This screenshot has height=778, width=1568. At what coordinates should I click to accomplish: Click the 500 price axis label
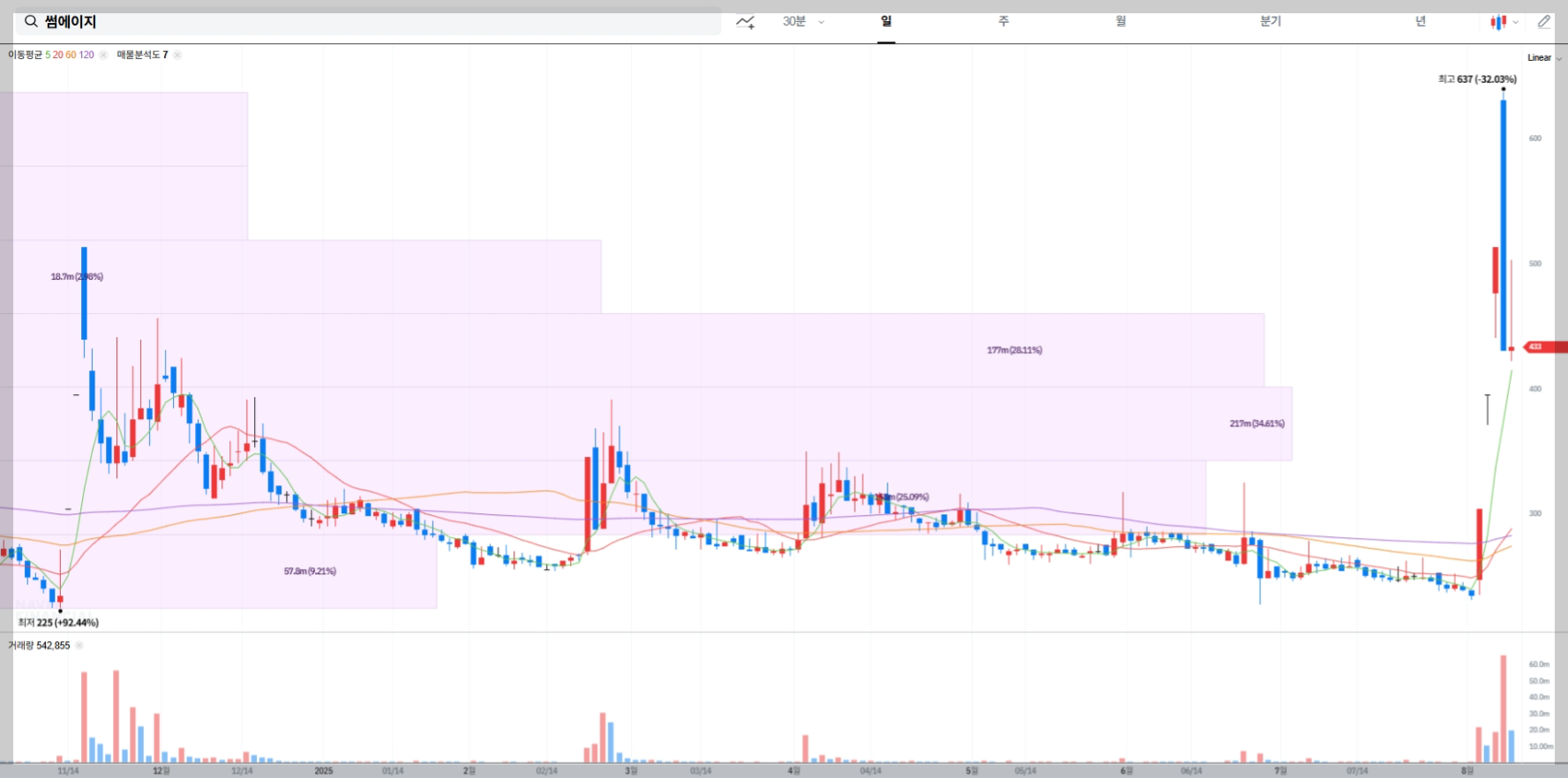click(x=1535, y=264)
